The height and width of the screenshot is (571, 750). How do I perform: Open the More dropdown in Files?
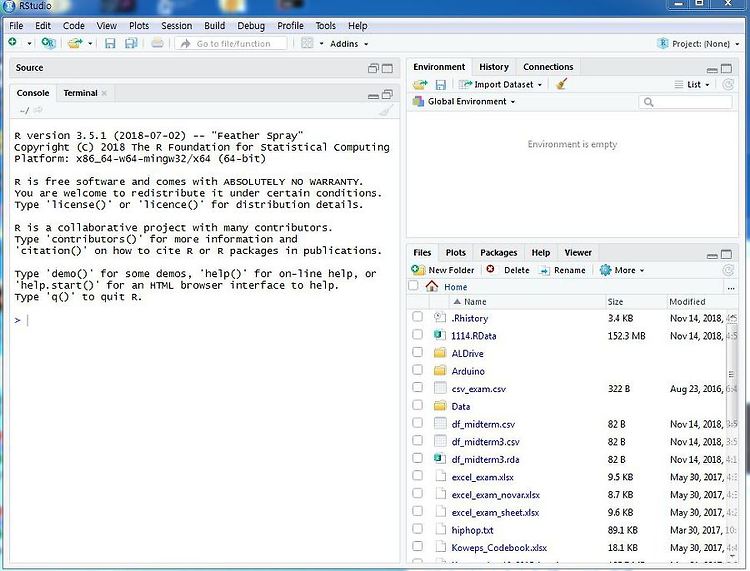click(x=622, y=270)
